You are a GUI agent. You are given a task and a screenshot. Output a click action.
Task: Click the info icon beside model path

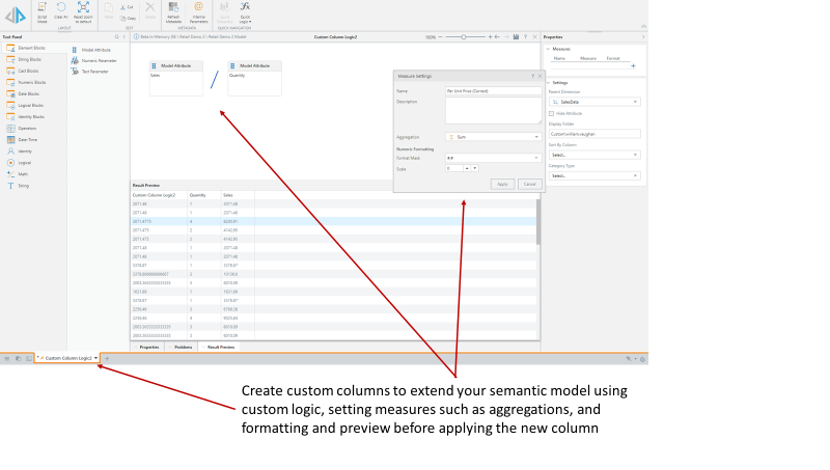click(x=136, y=37)
